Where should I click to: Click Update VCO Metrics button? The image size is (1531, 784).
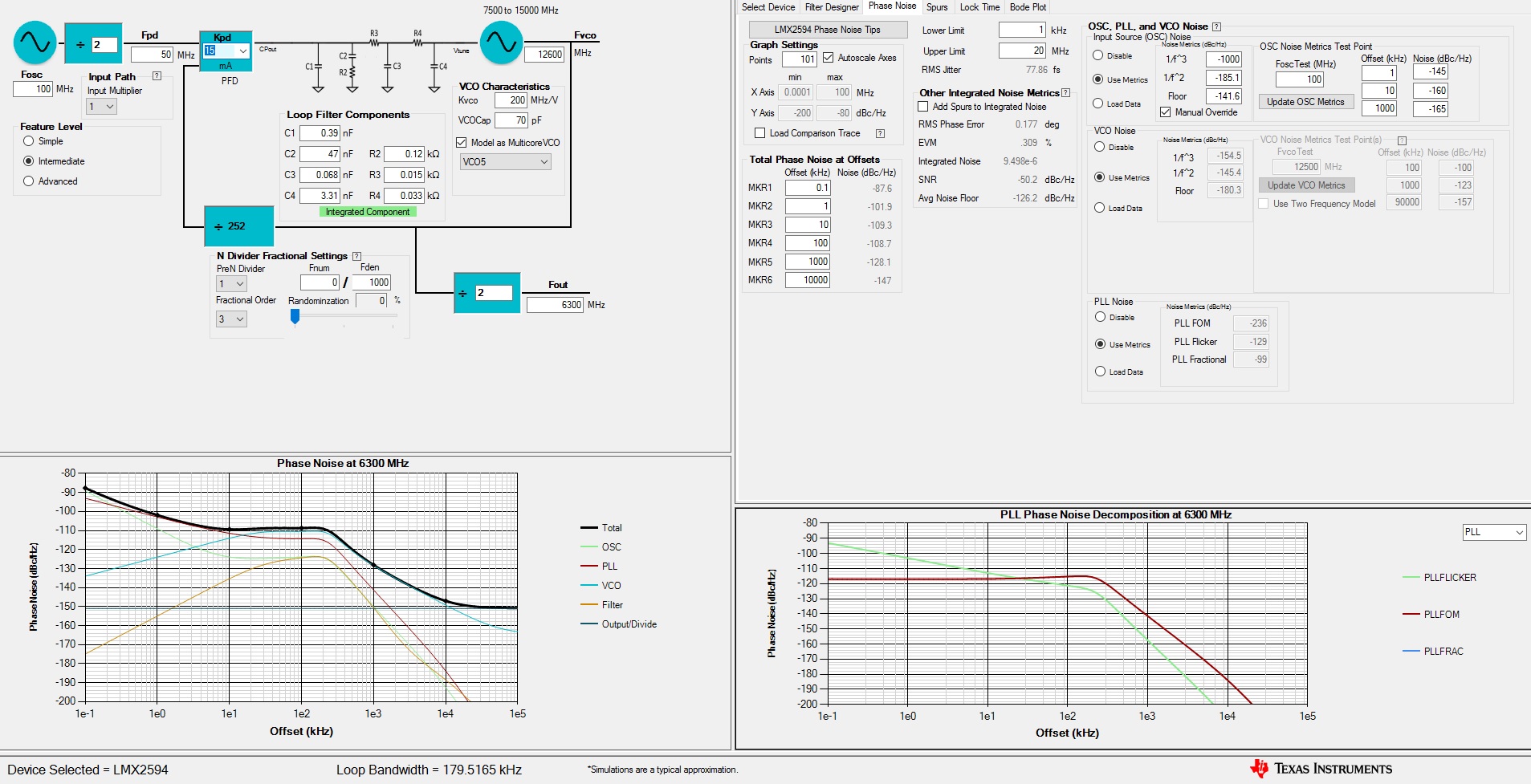[1306, 185]
